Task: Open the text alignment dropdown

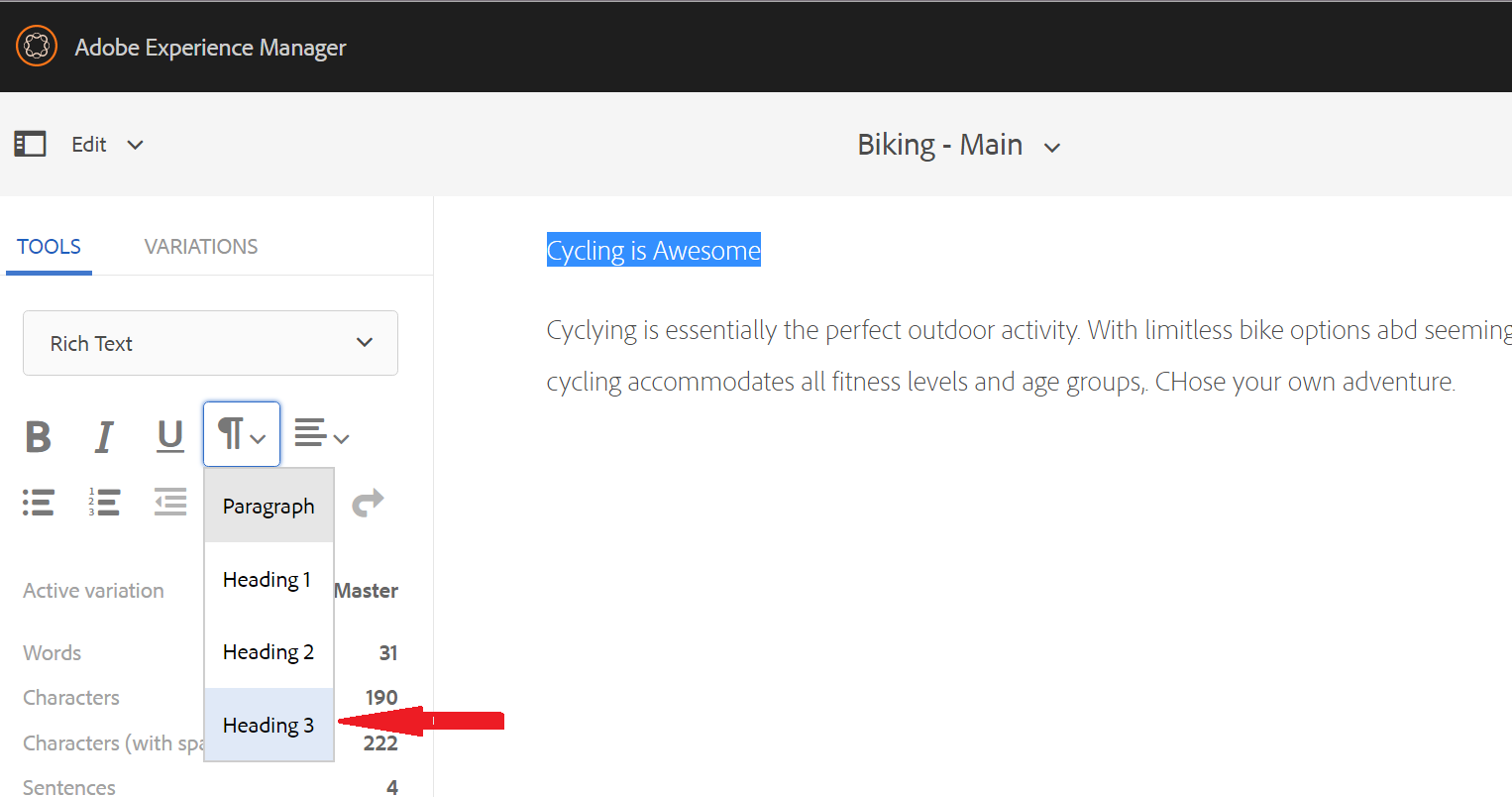Action: (x=322, y=434)
